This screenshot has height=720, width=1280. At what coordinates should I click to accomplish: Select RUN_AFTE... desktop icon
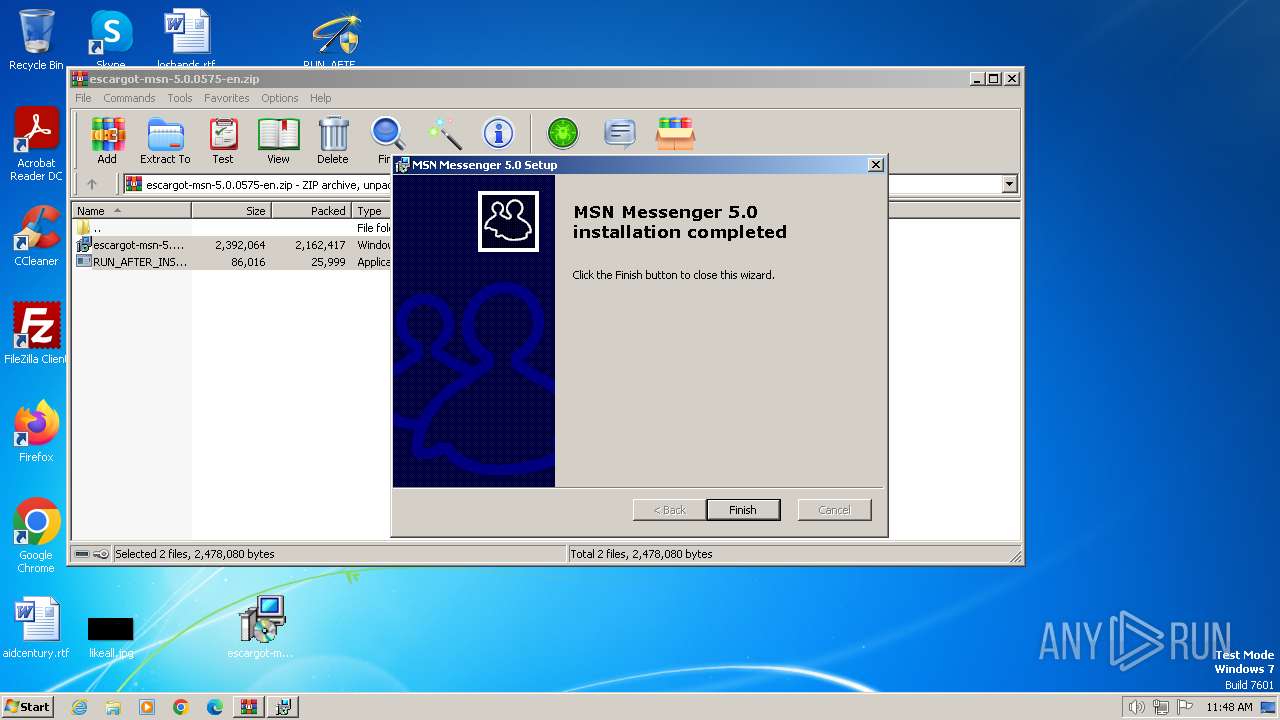click(332, 39)
